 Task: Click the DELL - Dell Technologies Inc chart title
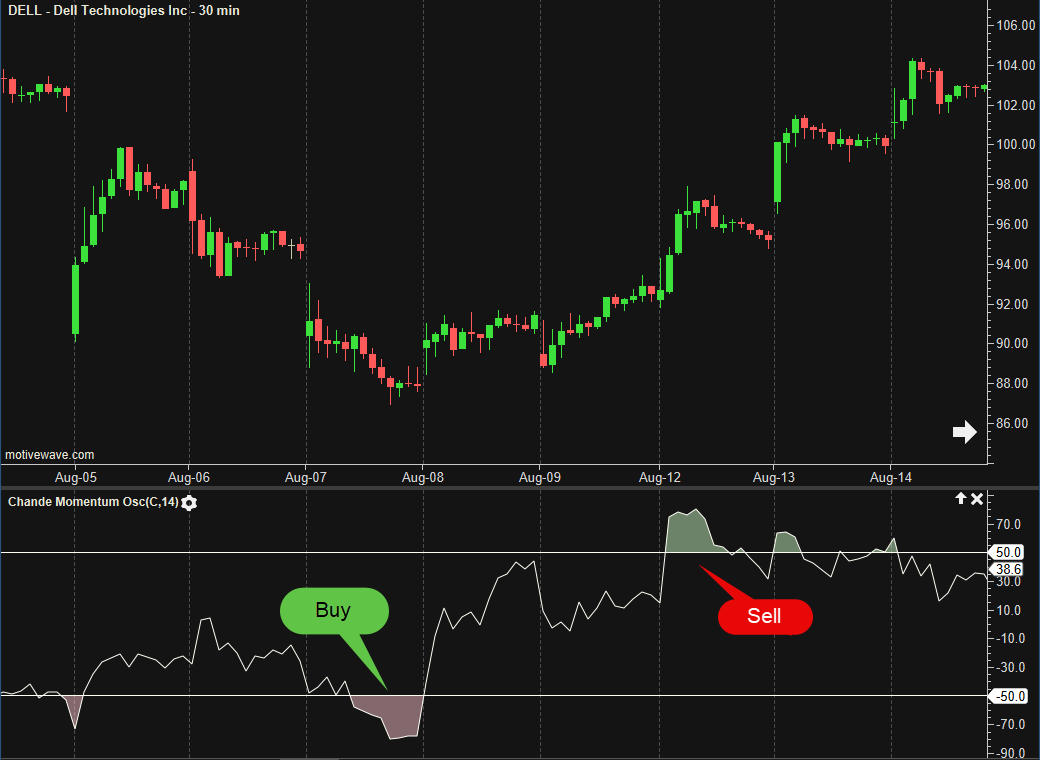point(124,10)
